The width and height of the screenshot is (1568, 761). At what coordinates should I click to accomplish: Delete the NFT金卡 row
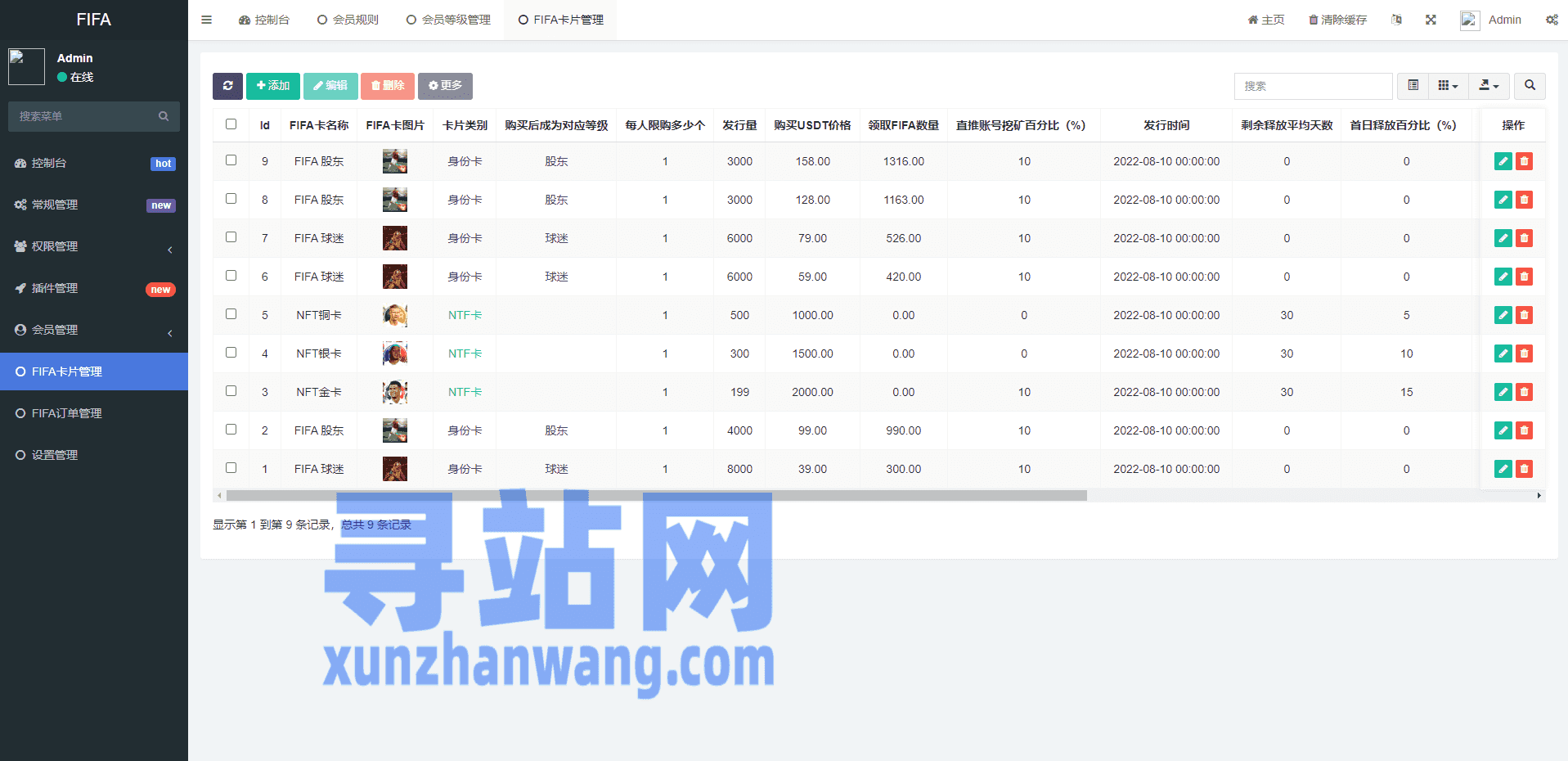pos(1524,392)
